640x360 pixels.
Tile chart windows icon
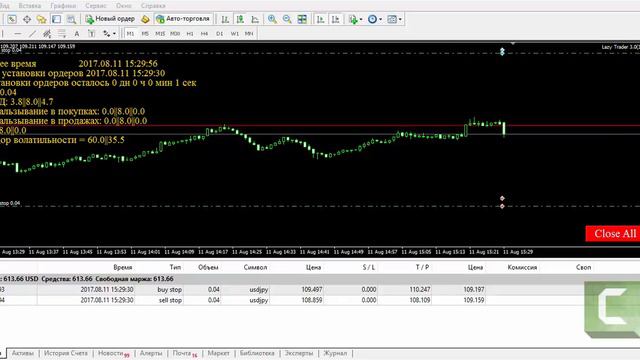302,19
